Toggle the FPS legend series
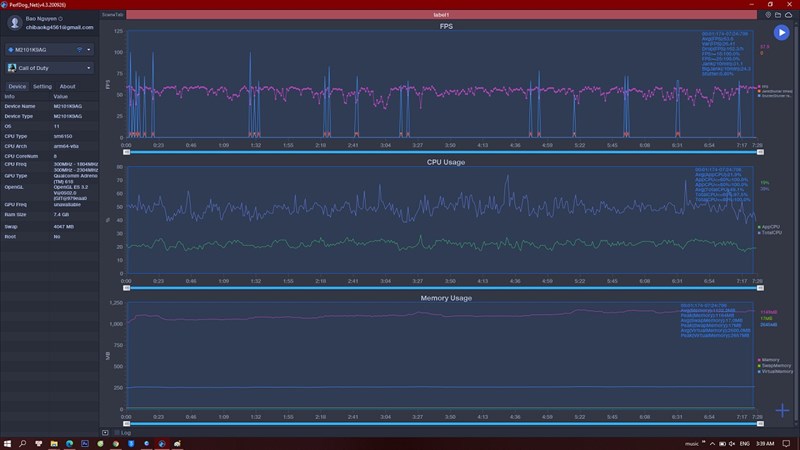The width and height of the screenshot is (800, 450). tap(763, 86)
